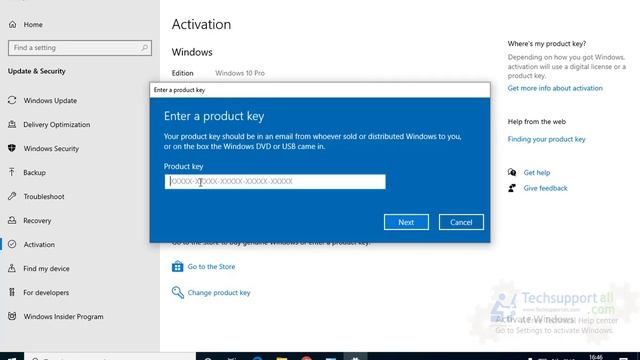Image resolution: width=640 pixels, height=360 pixels.
Task: Select the Find my device icon
Action: pyautogui.click(x=12, y=268)
